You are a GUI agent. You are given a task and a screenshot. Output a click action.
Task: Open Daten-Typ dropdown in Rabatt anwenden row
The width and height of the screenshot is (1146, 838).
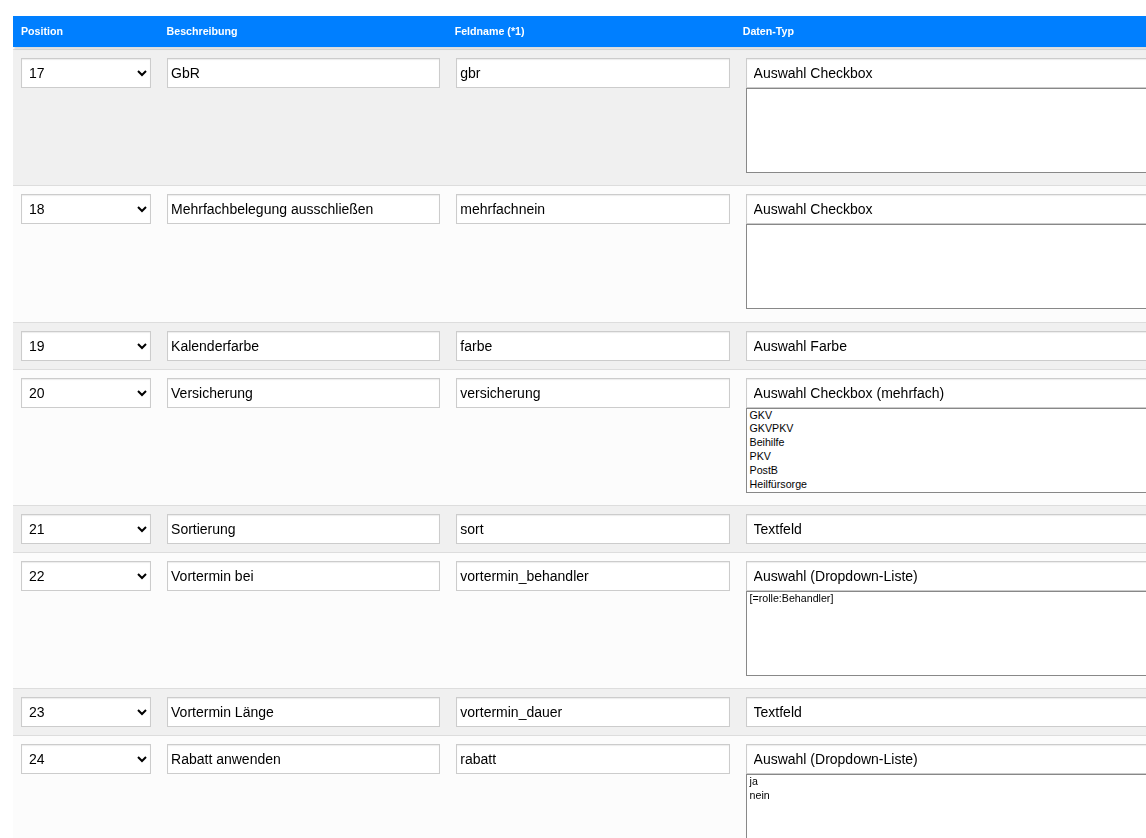pos(945,759)
